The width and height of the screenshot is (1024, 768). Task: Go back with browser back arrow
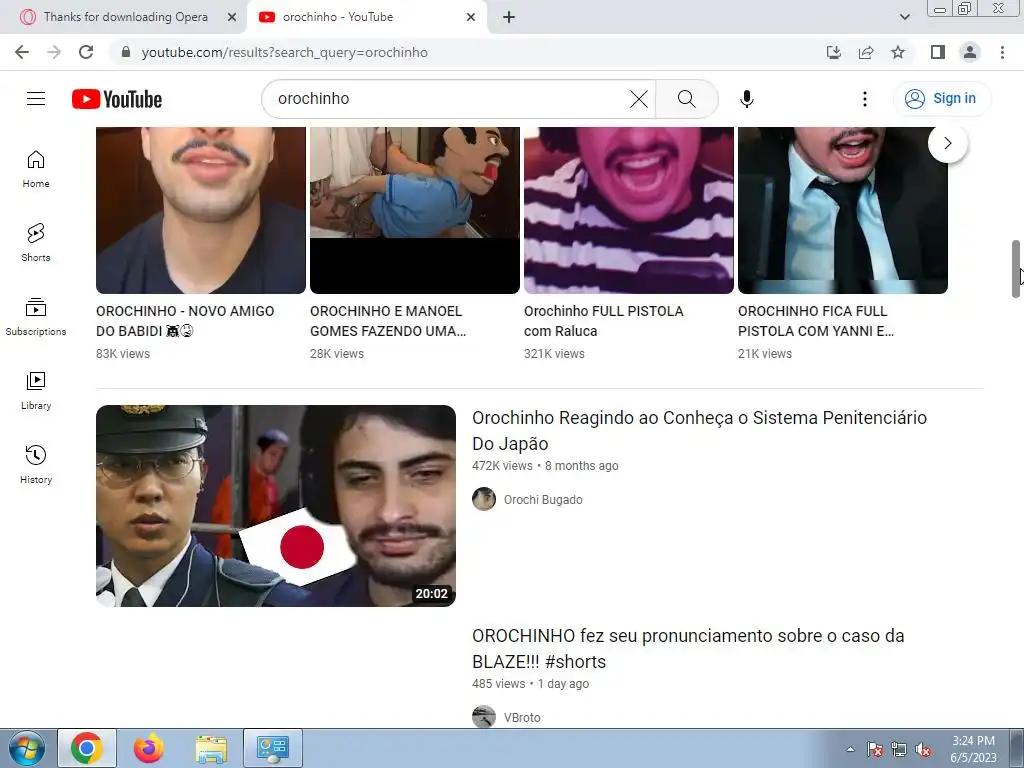(22, 52)
